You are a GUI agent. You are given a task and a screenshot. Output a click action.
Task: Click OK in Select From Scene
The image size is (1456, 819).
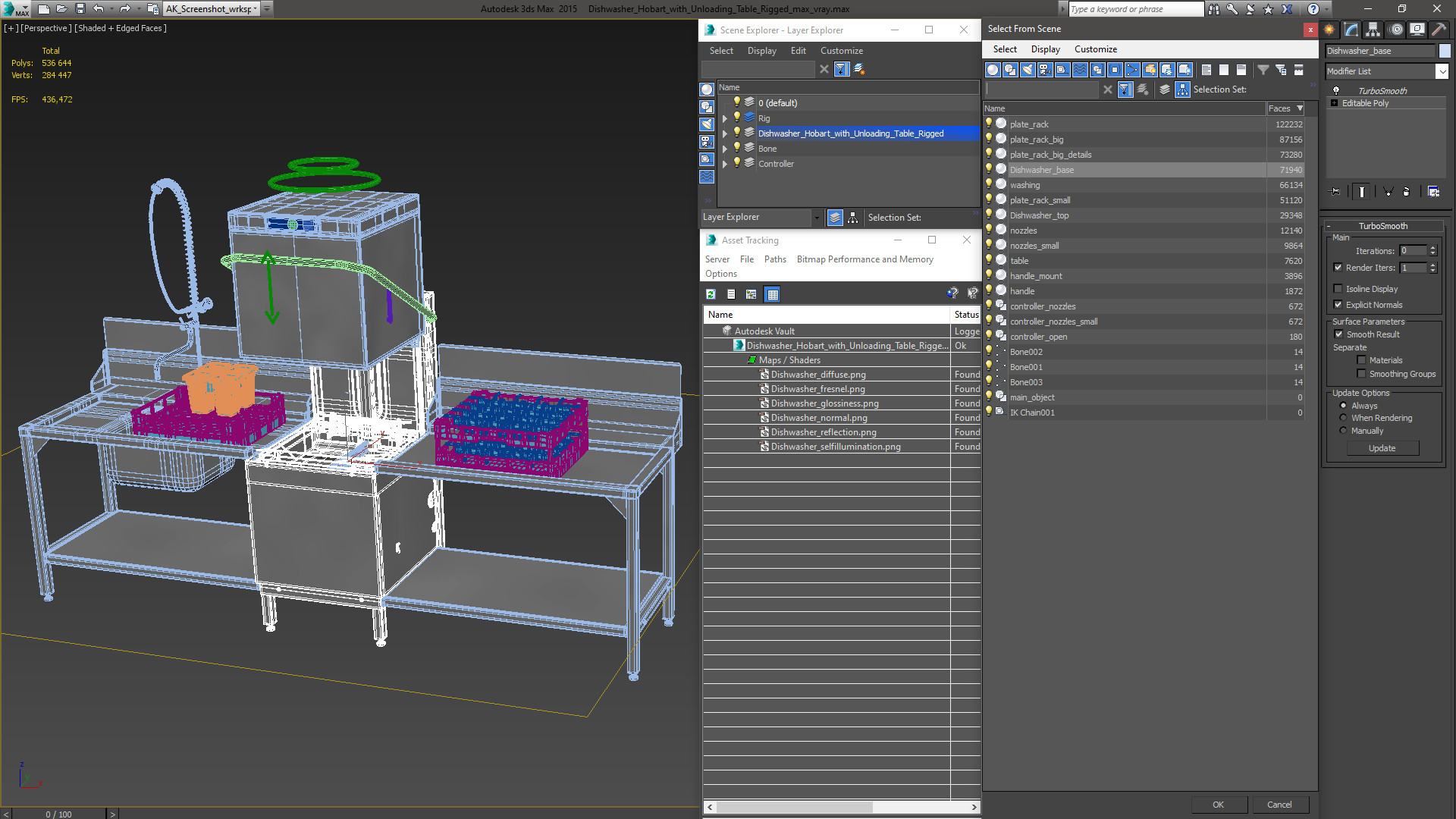[x=1218, y=805]
